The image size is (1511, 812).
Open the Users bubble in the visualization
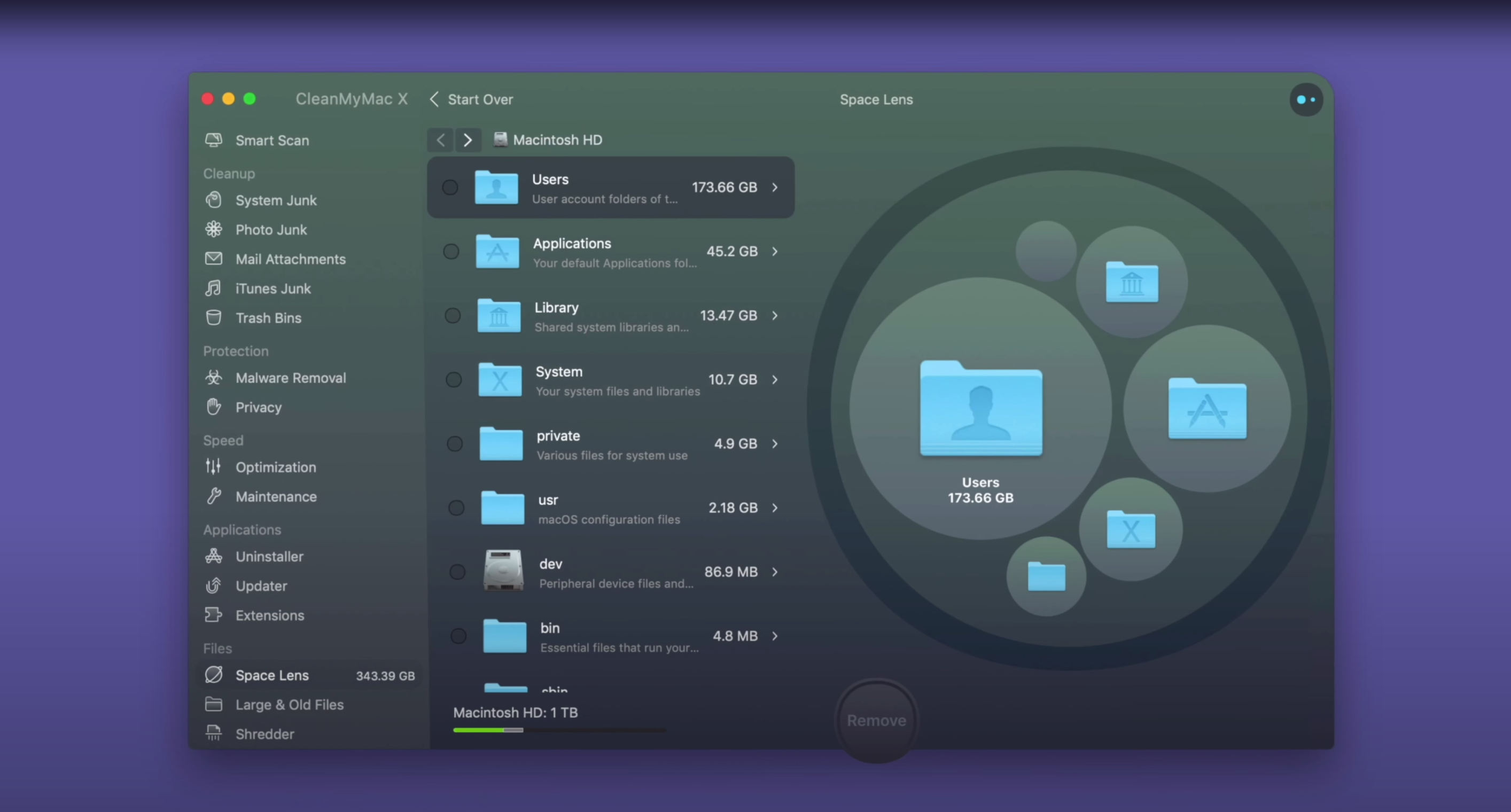tap(979, 410)
